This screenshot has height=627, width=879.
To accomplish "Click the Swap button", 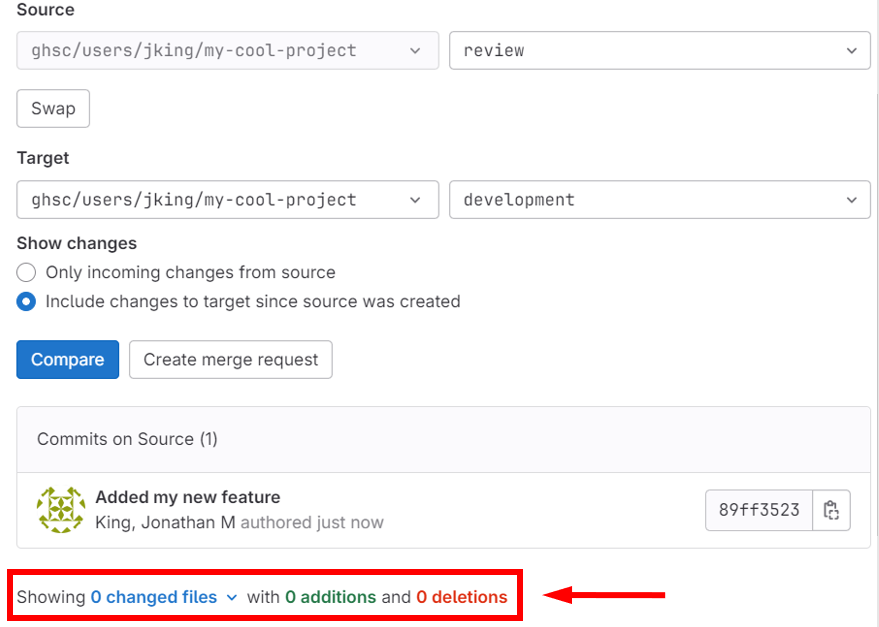I will [x=53, y=108].
